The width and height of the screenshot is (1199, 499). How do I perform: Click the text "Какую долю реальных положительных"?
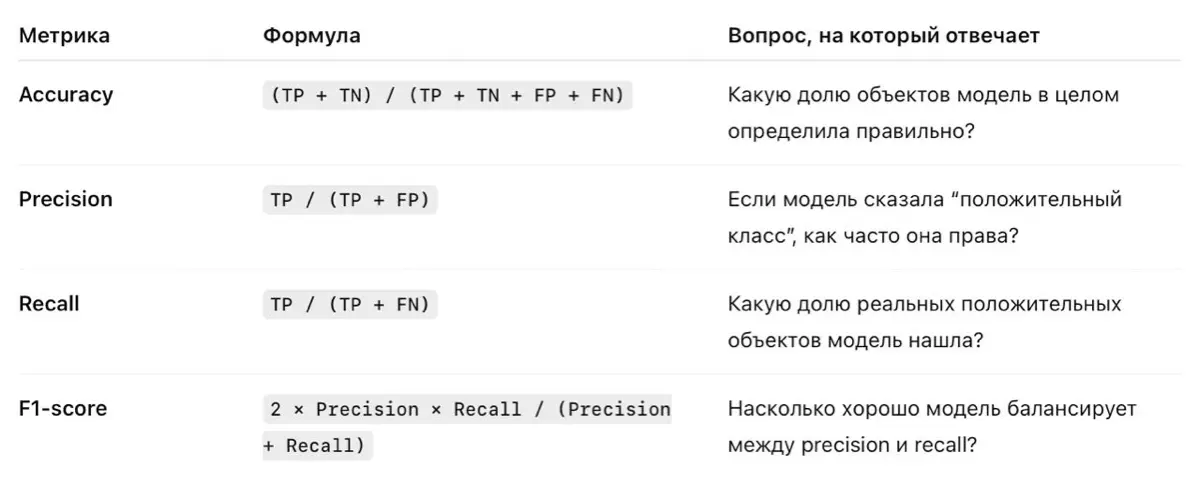click(x=925, y=303)
